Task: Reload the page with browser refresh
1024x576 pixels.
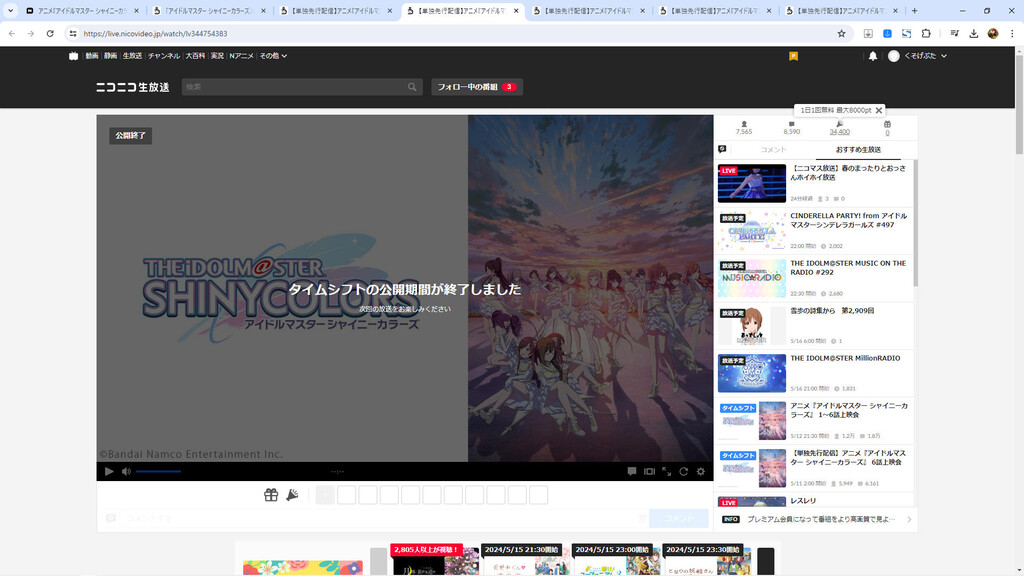Action: click(x=50, y=33)
